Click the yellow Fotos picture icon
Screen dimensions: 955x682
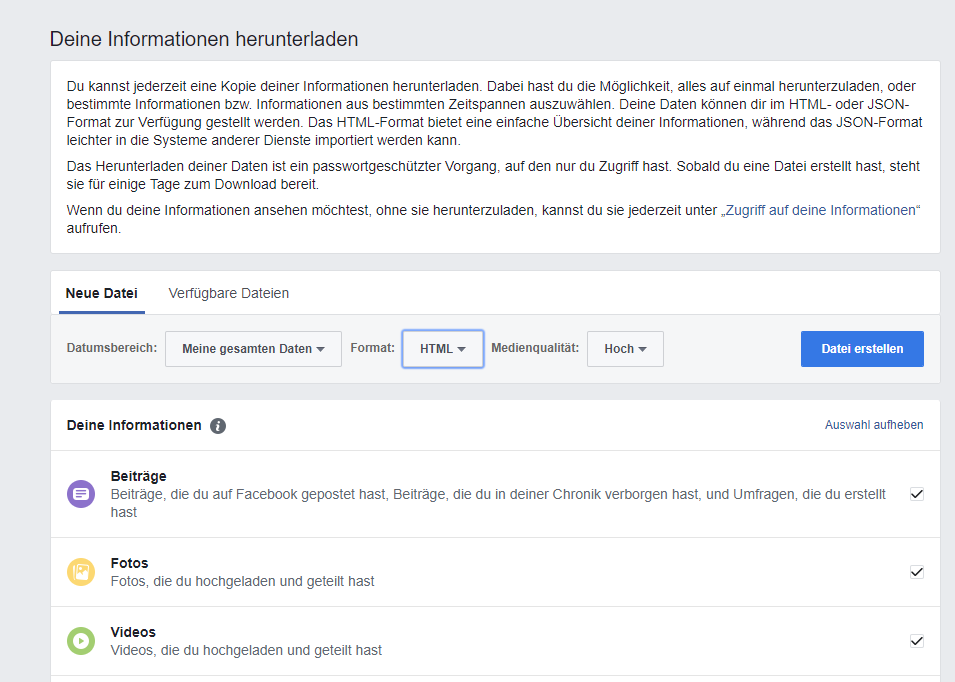tap(81, 572)
